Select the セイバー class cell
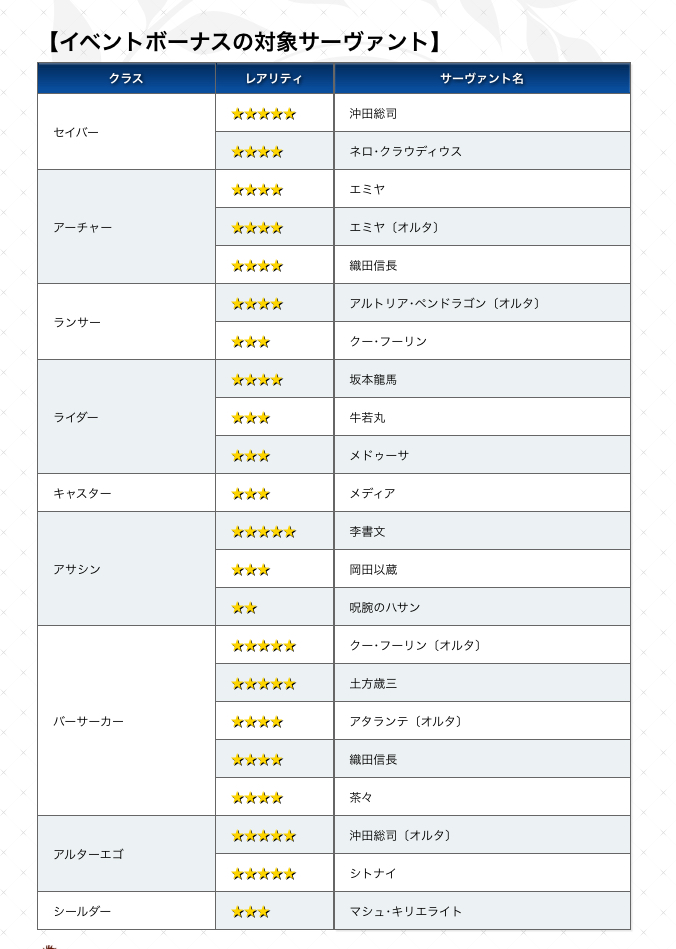The height and width of the screenshot is (949, 676). [76, 133]
